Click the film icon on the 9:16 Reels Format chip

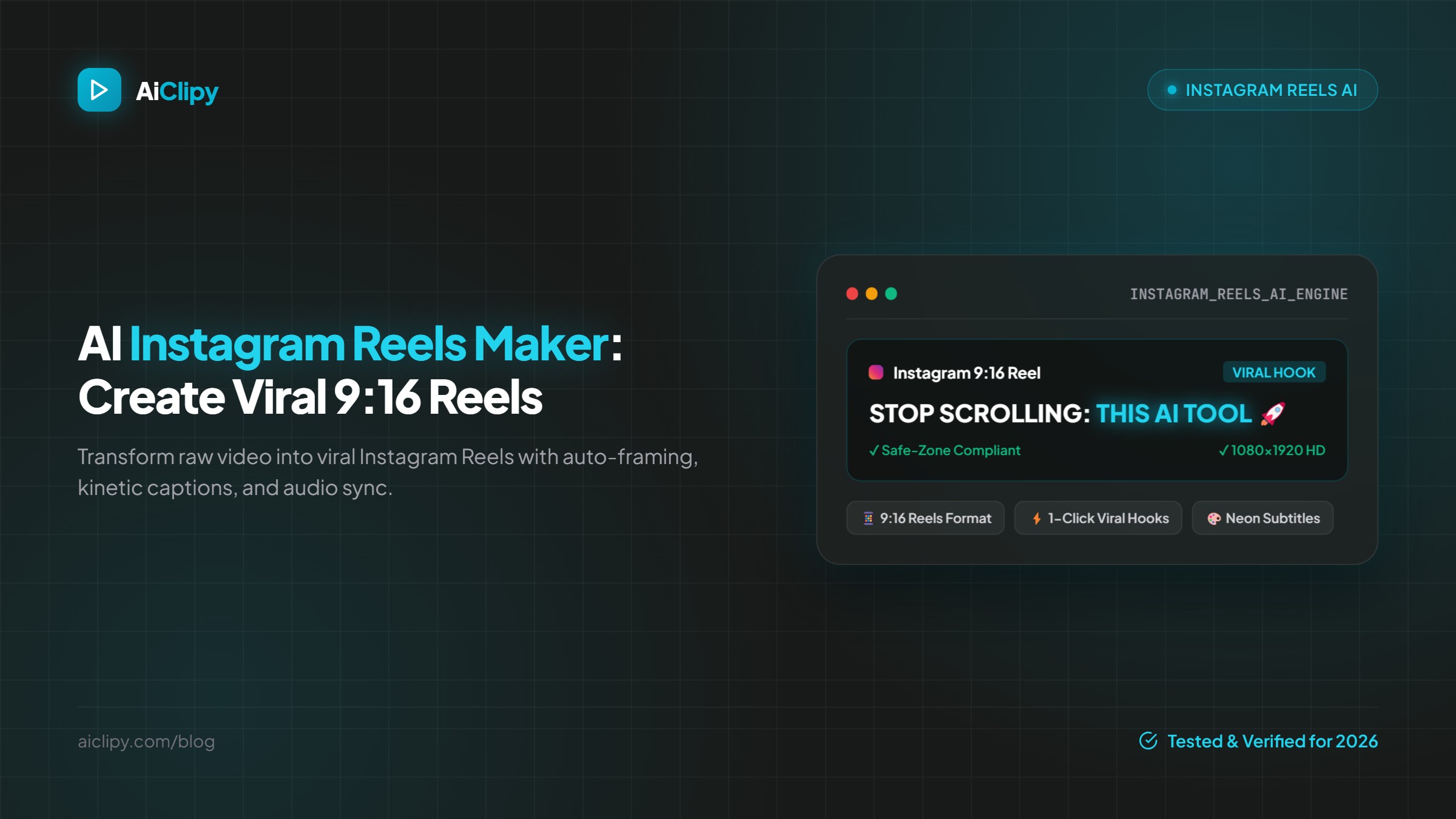pyautogui.click(x=869, y=518)
